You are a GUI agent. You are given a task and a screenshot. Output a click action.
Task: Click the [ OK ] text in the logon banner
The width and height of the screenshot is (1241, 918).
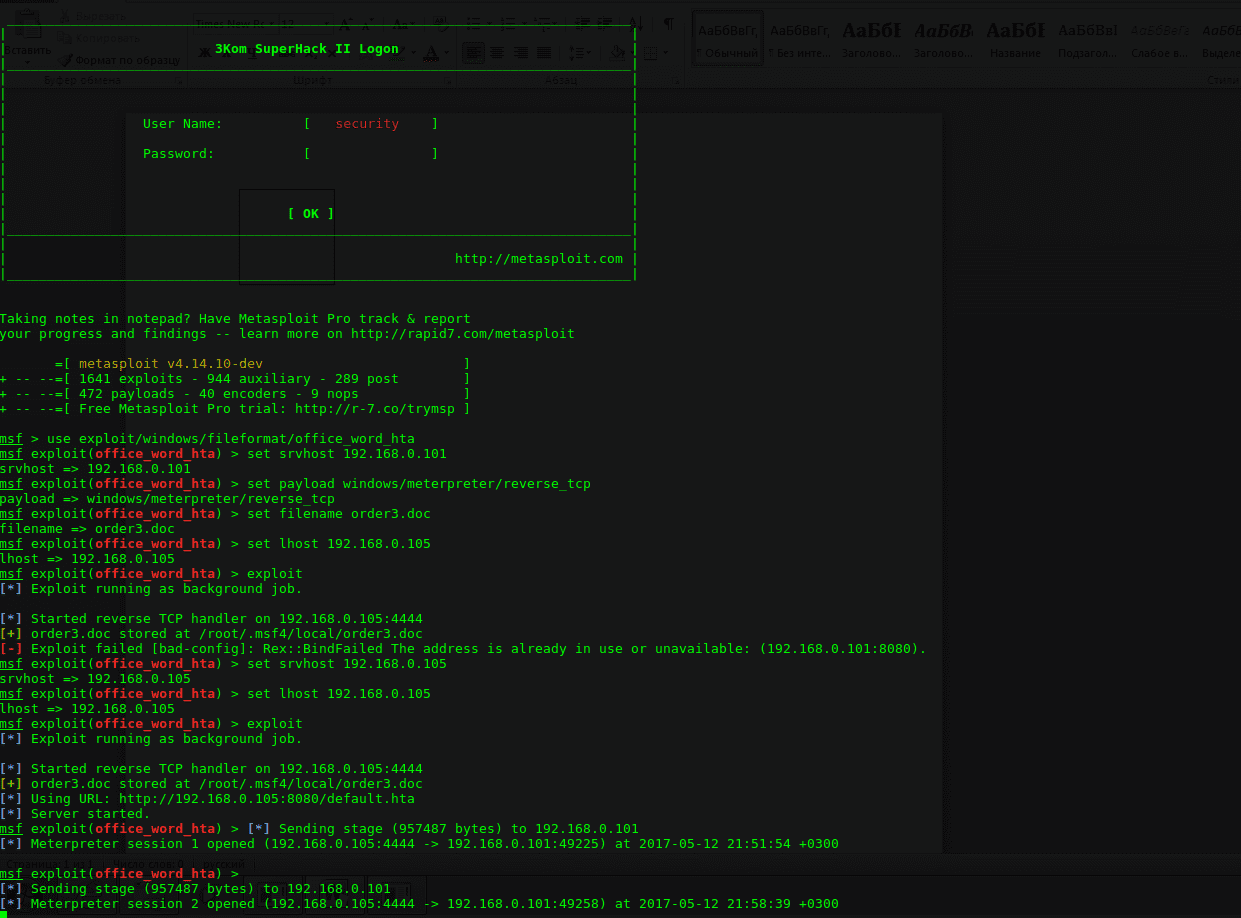[311, 214]
